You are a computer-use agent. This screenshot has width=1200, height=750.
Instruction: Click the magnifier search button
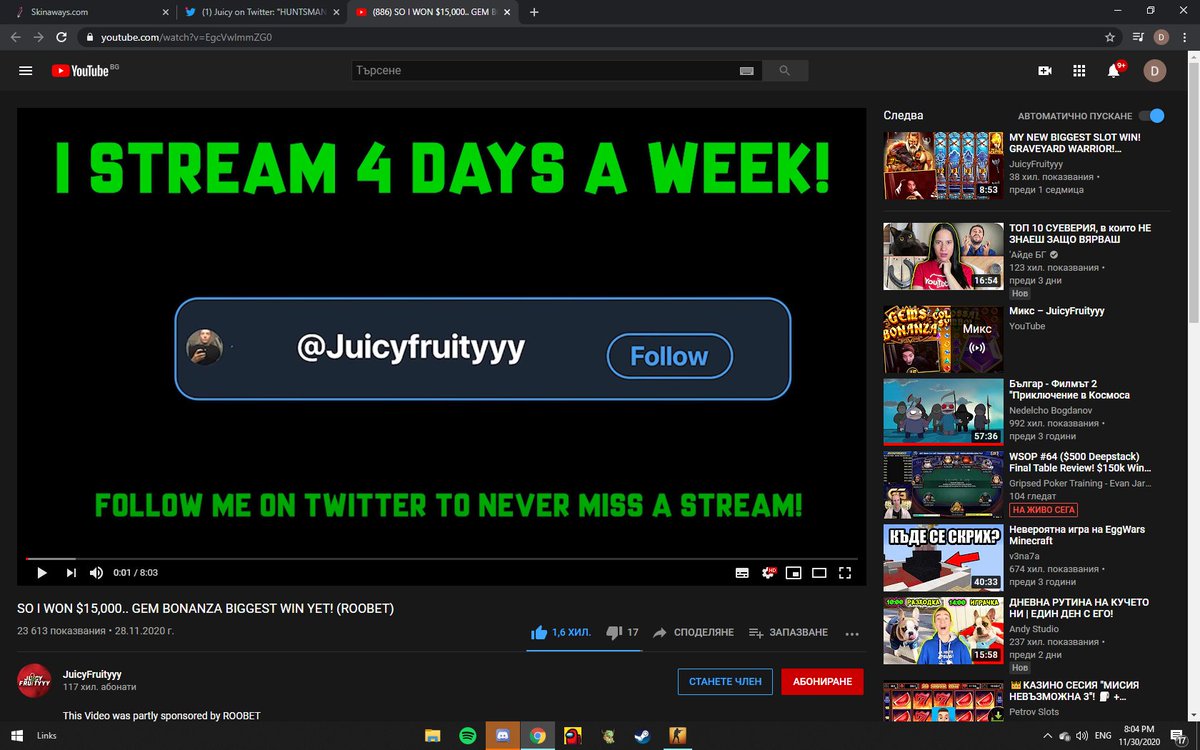click(785, 71)
